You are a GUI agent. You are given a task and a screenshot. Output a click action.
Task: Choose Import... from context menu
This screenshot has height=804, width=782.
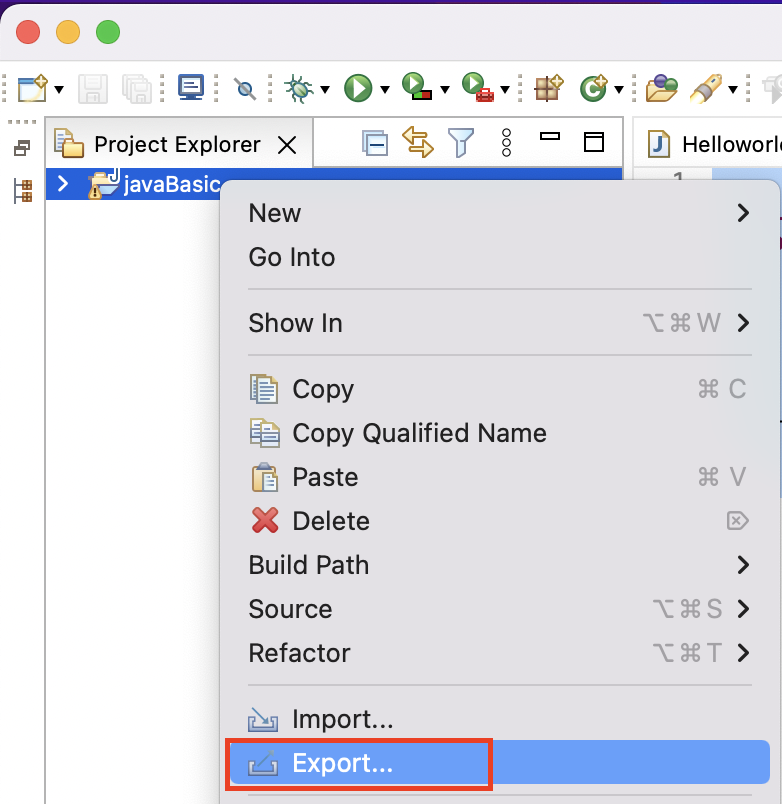tap(500, 719)
